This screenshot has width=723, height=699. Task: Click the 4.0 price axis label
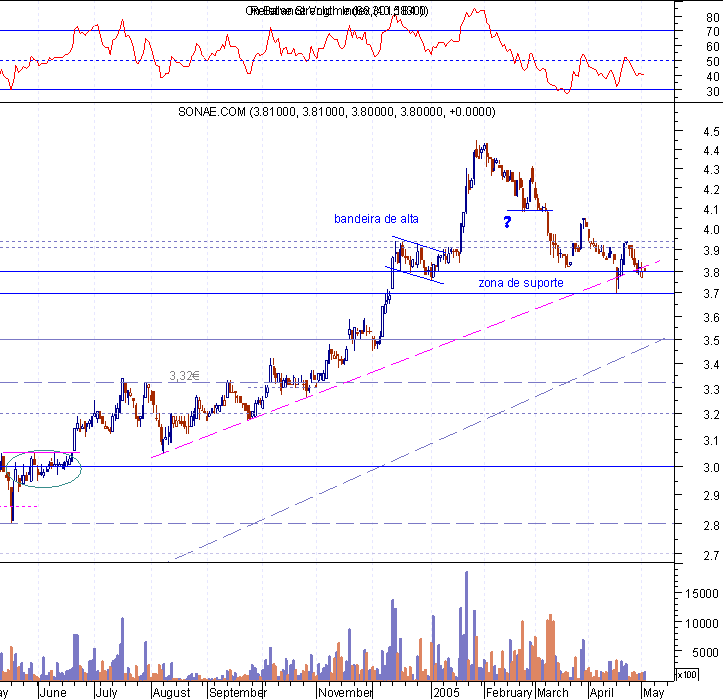711,230
